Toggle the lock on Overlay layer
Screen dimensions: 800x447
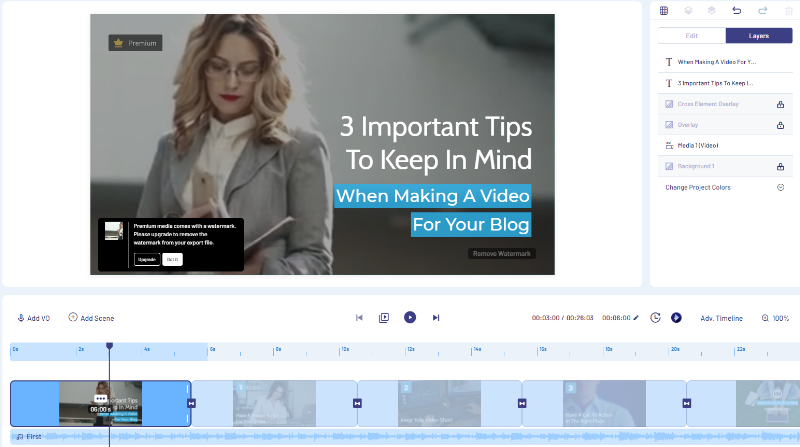tap(780, 125)
